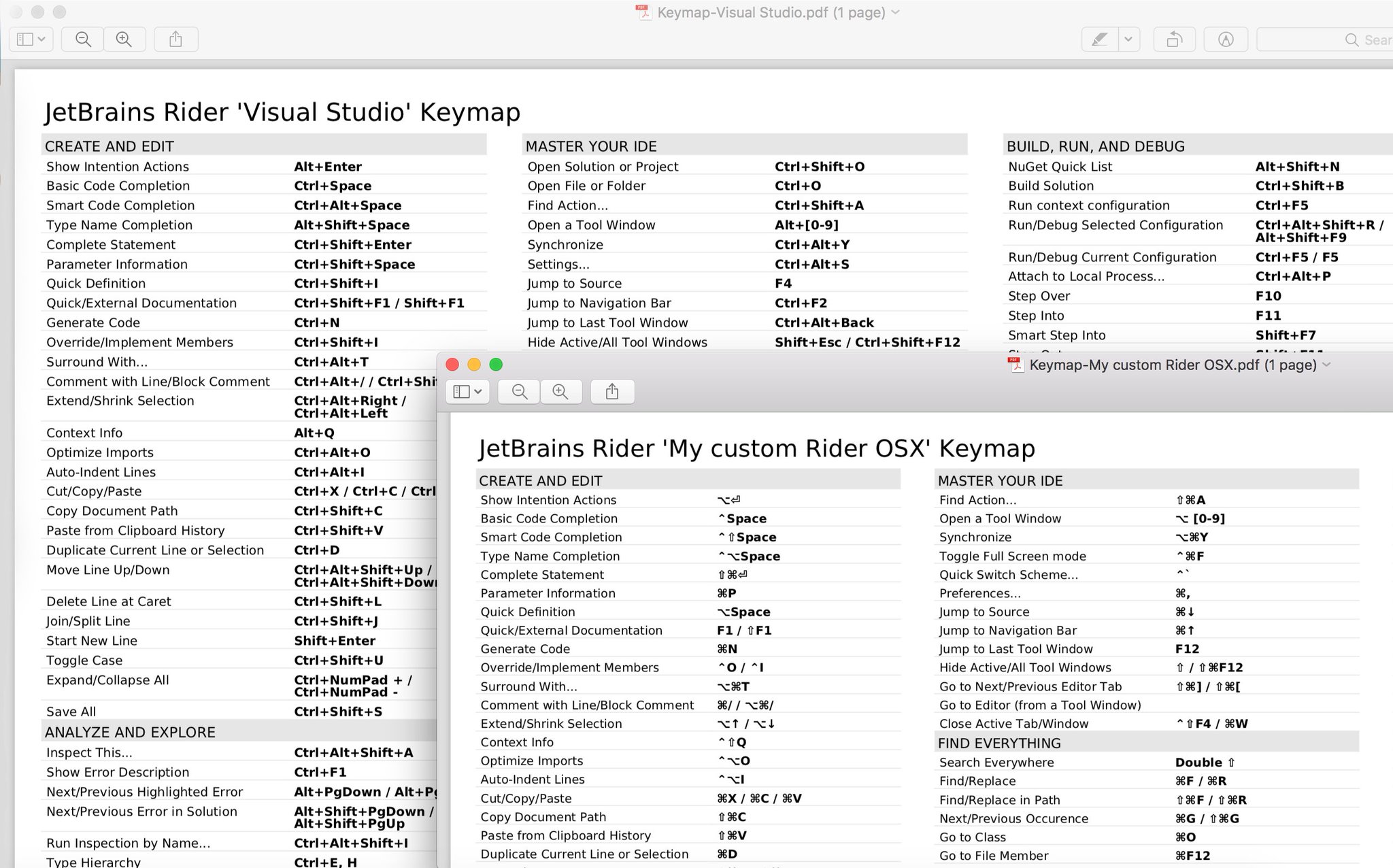Viewport: 1393px width, 868px height.
Task: Rotate the page counterclockwise
Action: click(x=1175, y=39)
